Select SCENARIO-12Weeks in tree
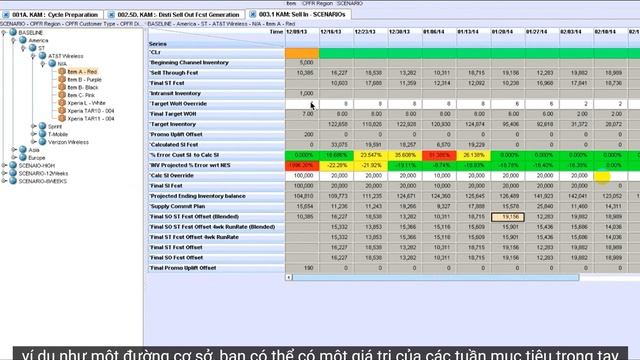The height and width of the screenshot is (360, 640). [43, 173]
